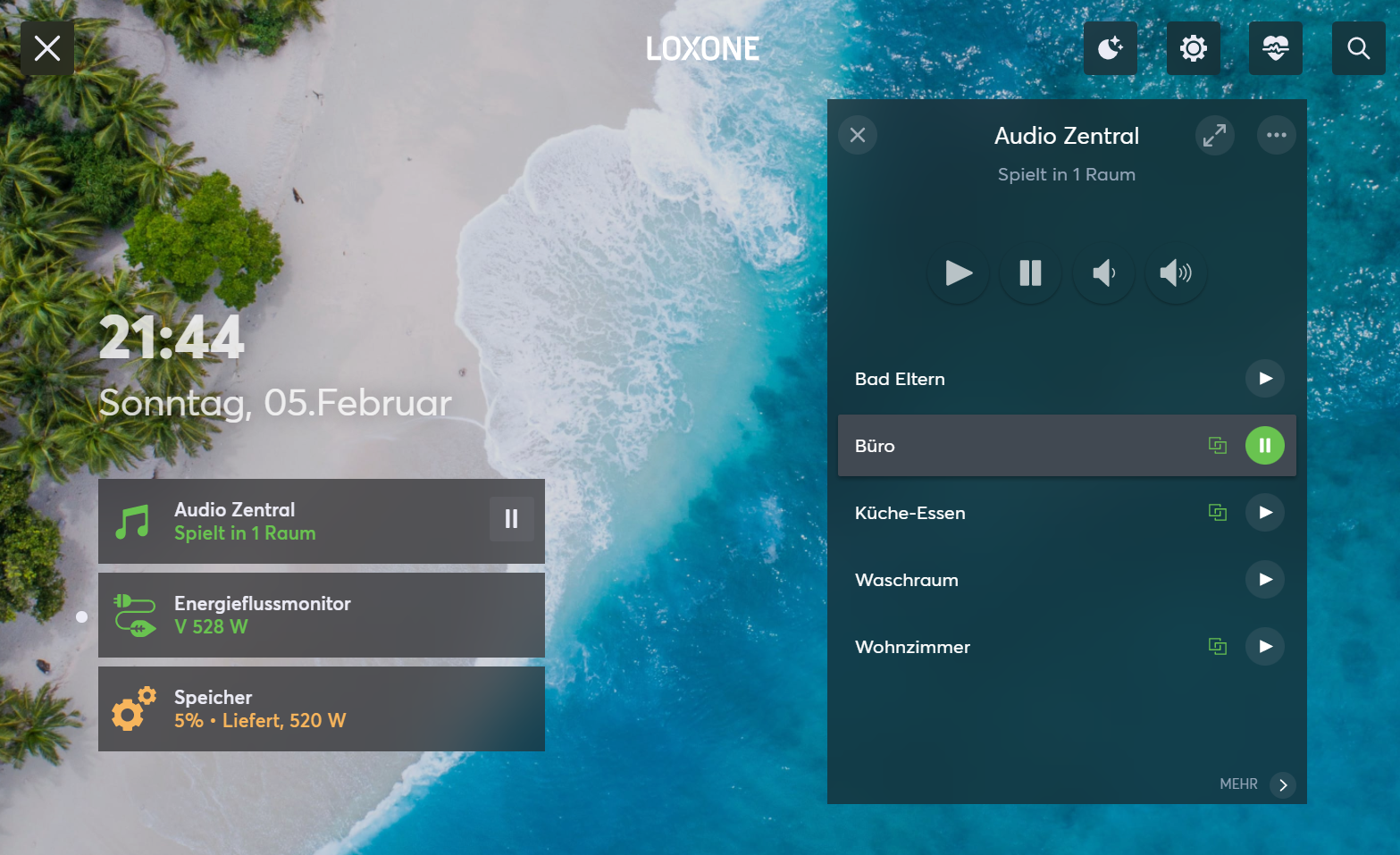
Task: Pause playback in Büro
Action: [x=1265, y=445]
